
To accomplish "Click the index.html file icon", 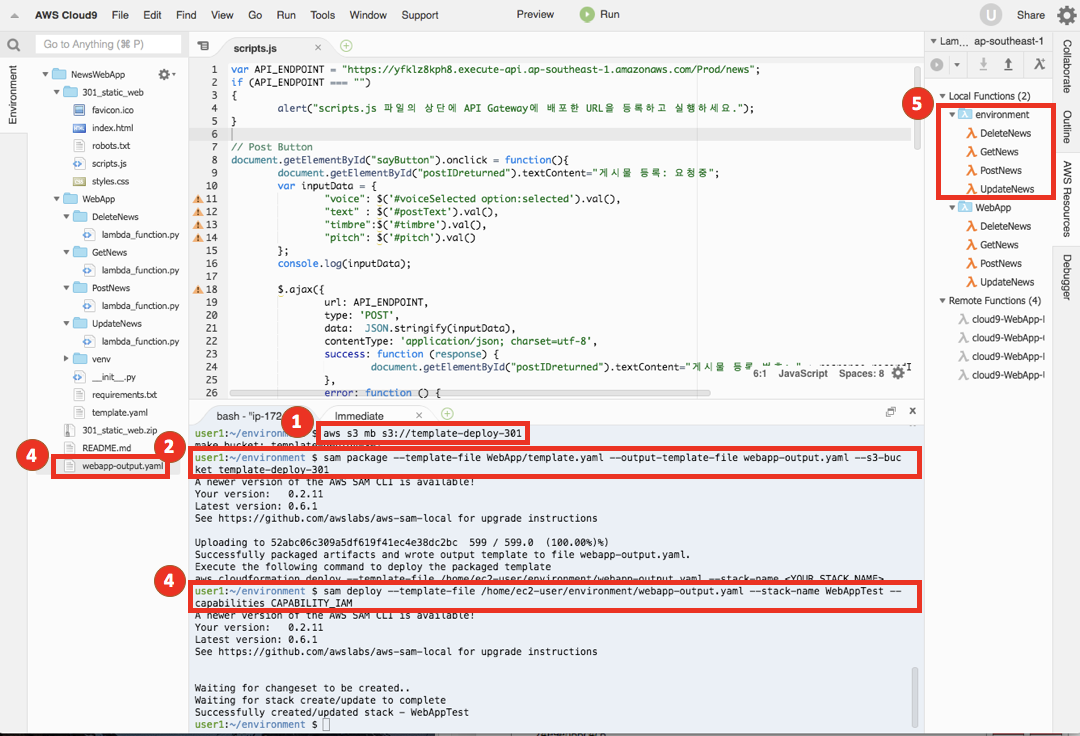I will [79, 128].
